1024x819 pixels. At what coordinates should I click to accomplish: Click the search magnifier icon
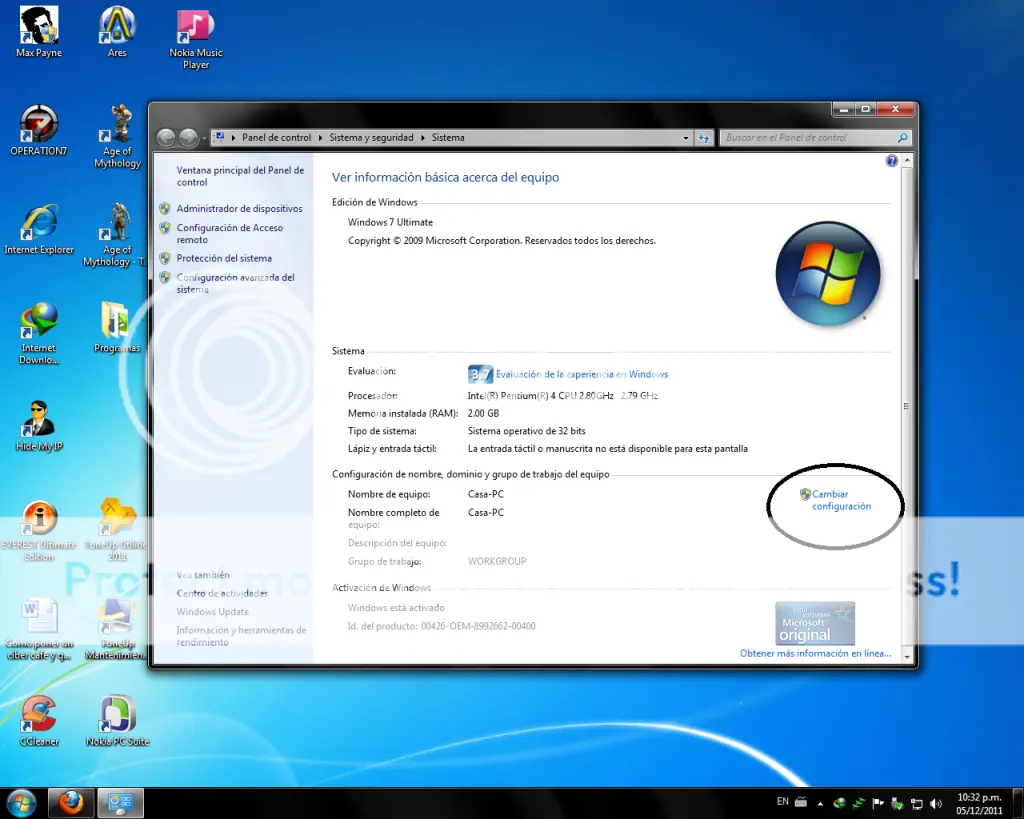pos(903,138)
